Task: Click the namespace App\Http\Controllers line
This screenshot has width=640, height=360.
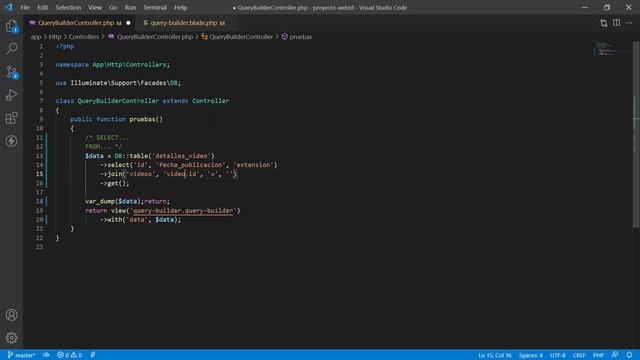Action: point(113,64)
